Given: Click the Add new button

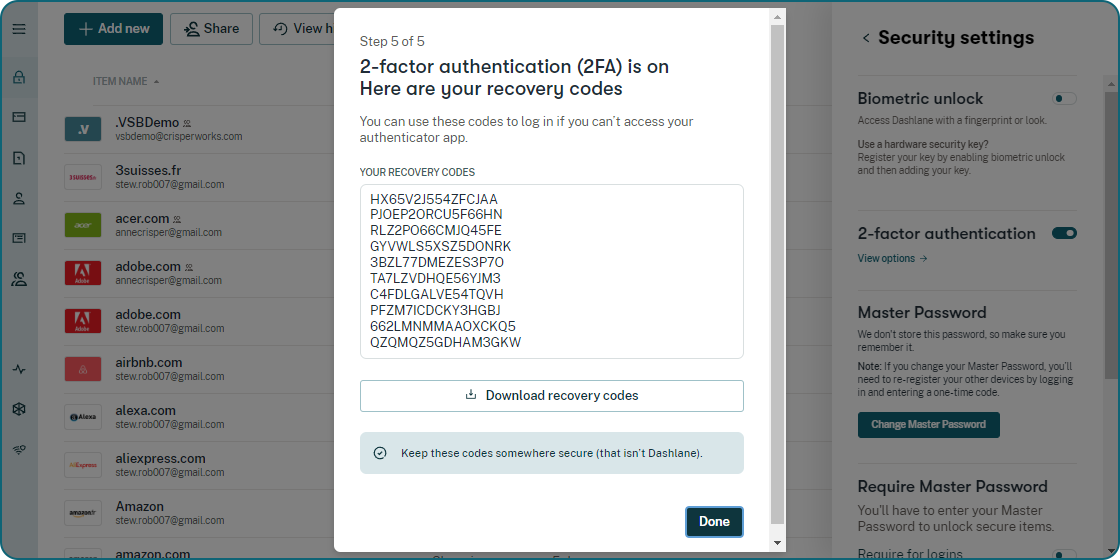Looking at the screenshot, I should (x=113, y=29).
